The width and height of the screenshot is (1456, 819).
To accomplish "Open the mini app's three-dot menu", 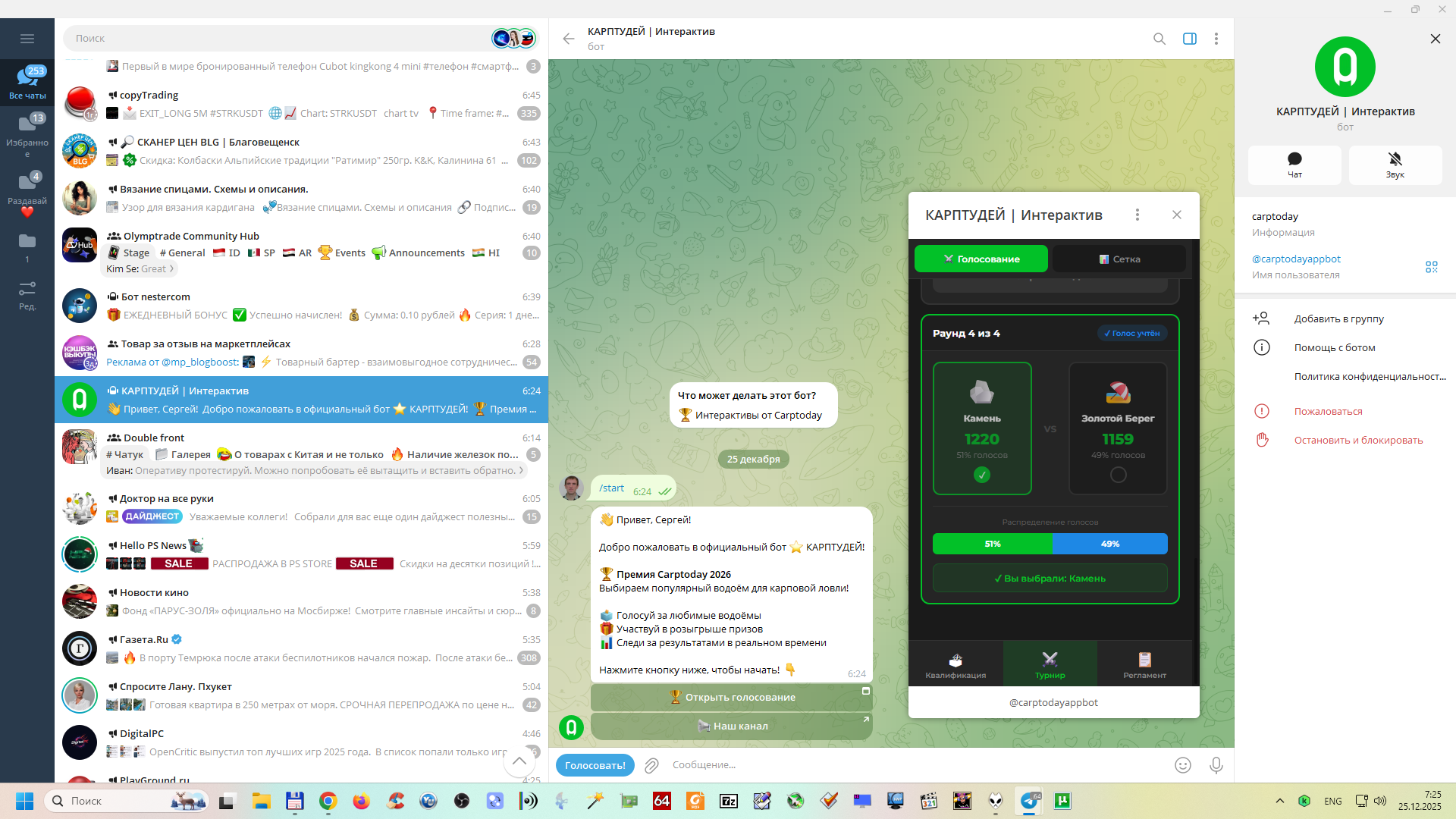I will (x=1137, y=215).
